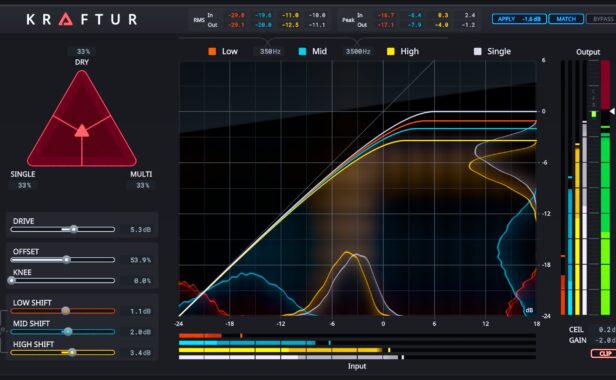The width and height of the screenshot is (616, 380).
Task: Click the APPLY -1.6dB button
Action: (519, 19)
